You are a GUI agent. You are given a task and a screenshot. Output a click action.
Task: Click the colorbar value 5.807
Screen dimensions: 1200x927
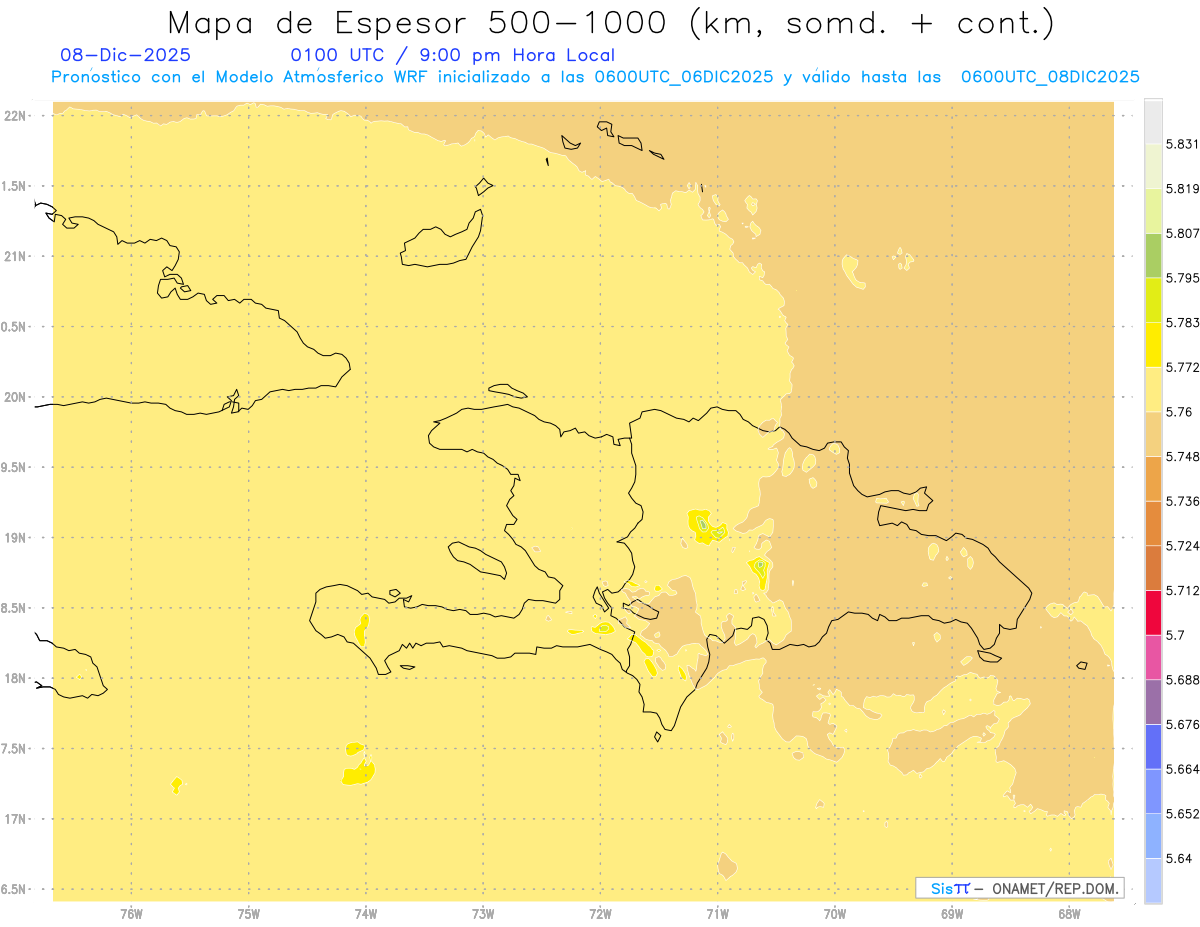tap(1182, 233)
